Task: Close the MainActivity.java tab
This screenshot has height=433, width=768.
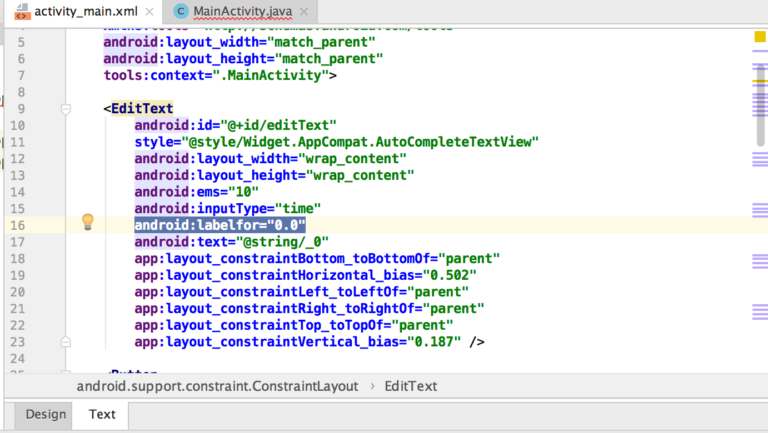Action: [x=304, y=11]
